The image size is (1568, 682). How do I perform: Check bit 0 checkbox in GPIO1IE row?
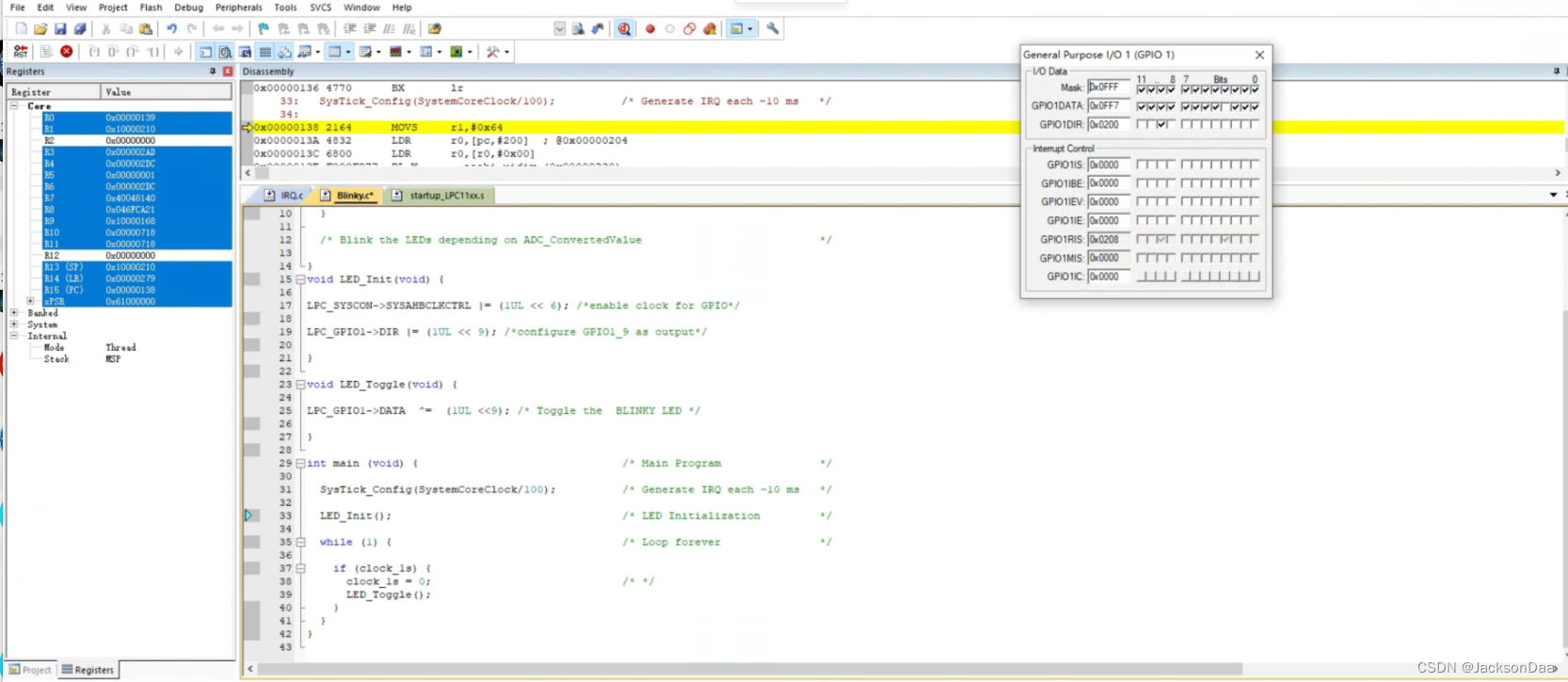click(x=1256, y=220)
